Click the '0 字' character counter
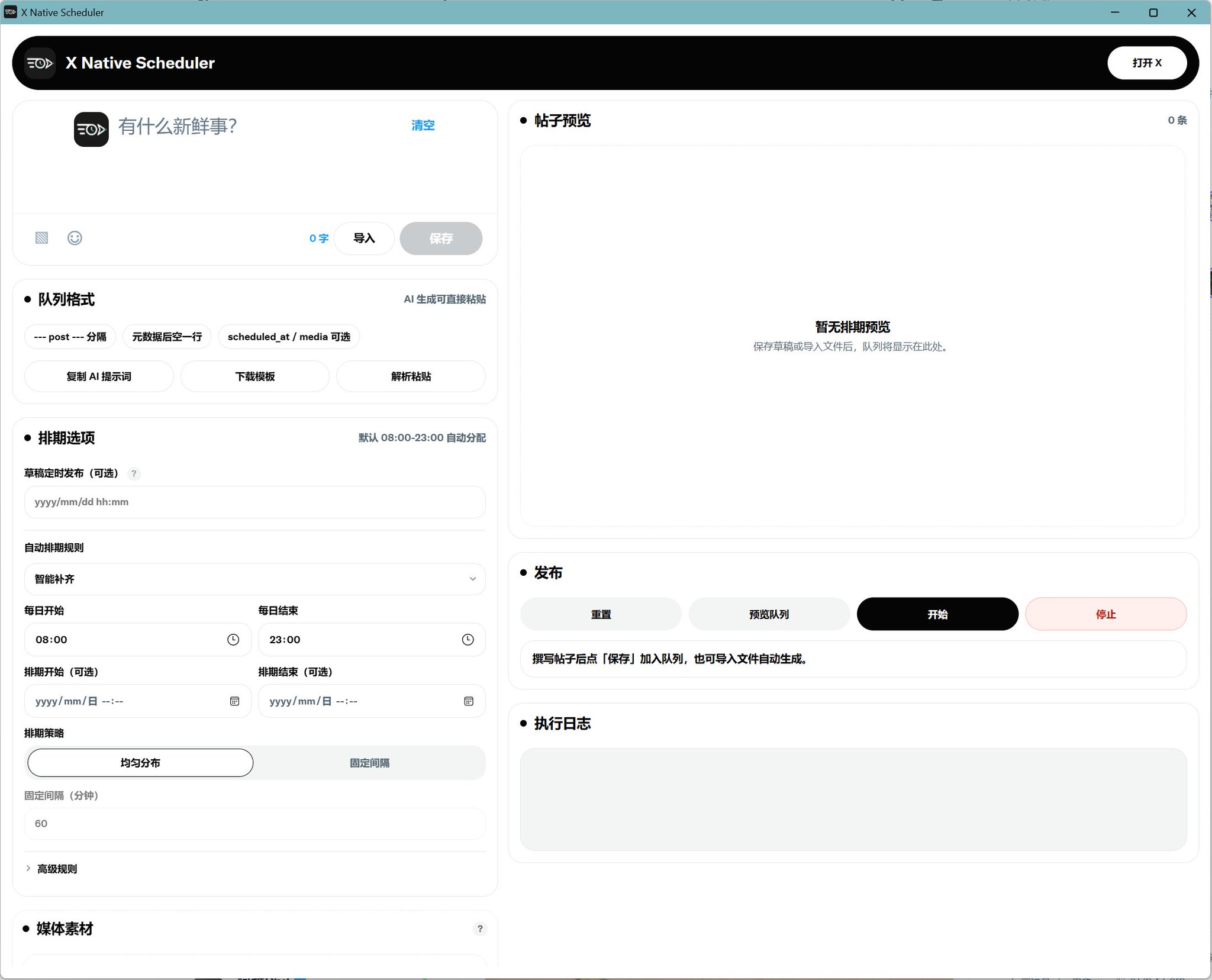This screenshot has width=1212, height=980. [x=319, y=238]
